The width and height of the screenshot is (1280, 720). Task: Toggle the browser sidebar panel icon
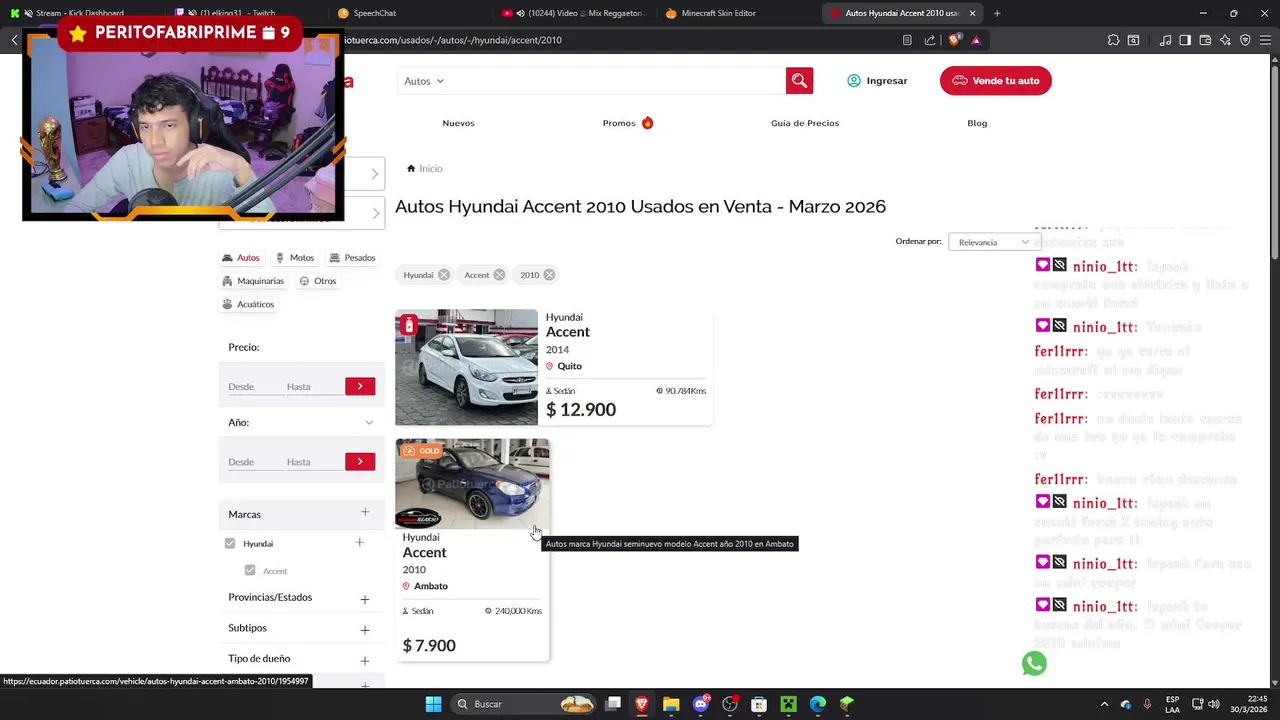pos(1185,40)
